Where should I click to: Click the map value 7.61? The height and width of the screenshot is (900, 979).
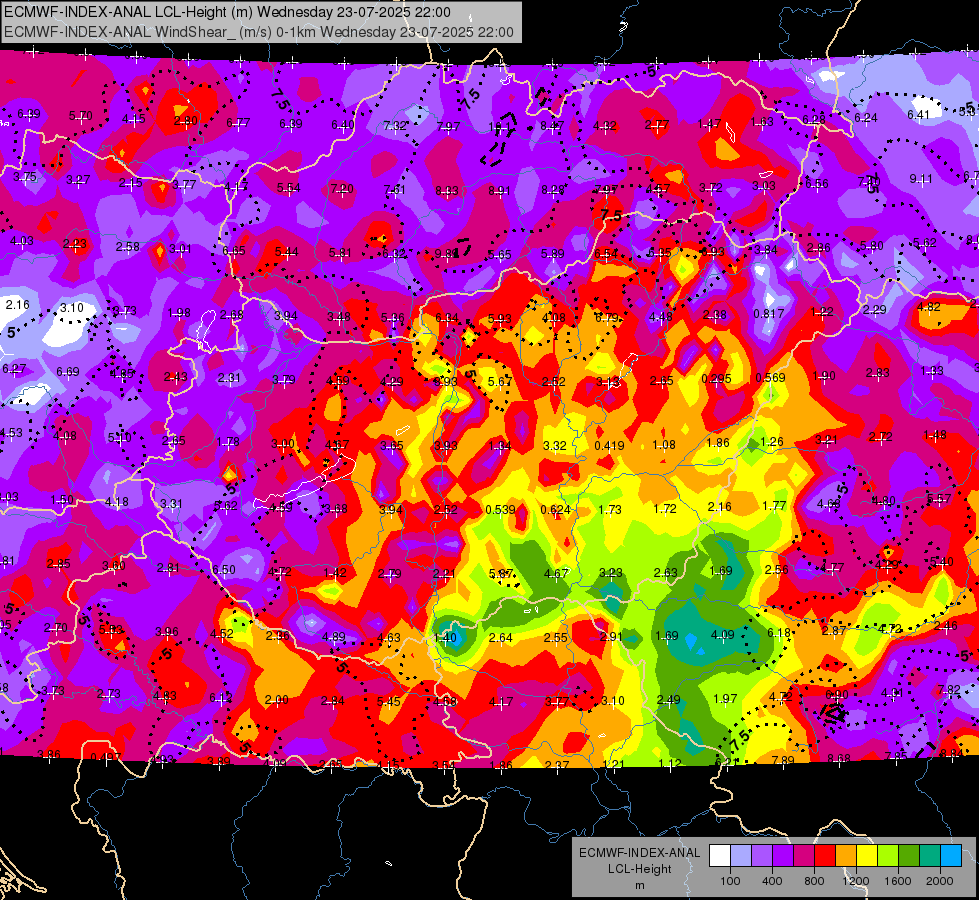tap(395, 190)
